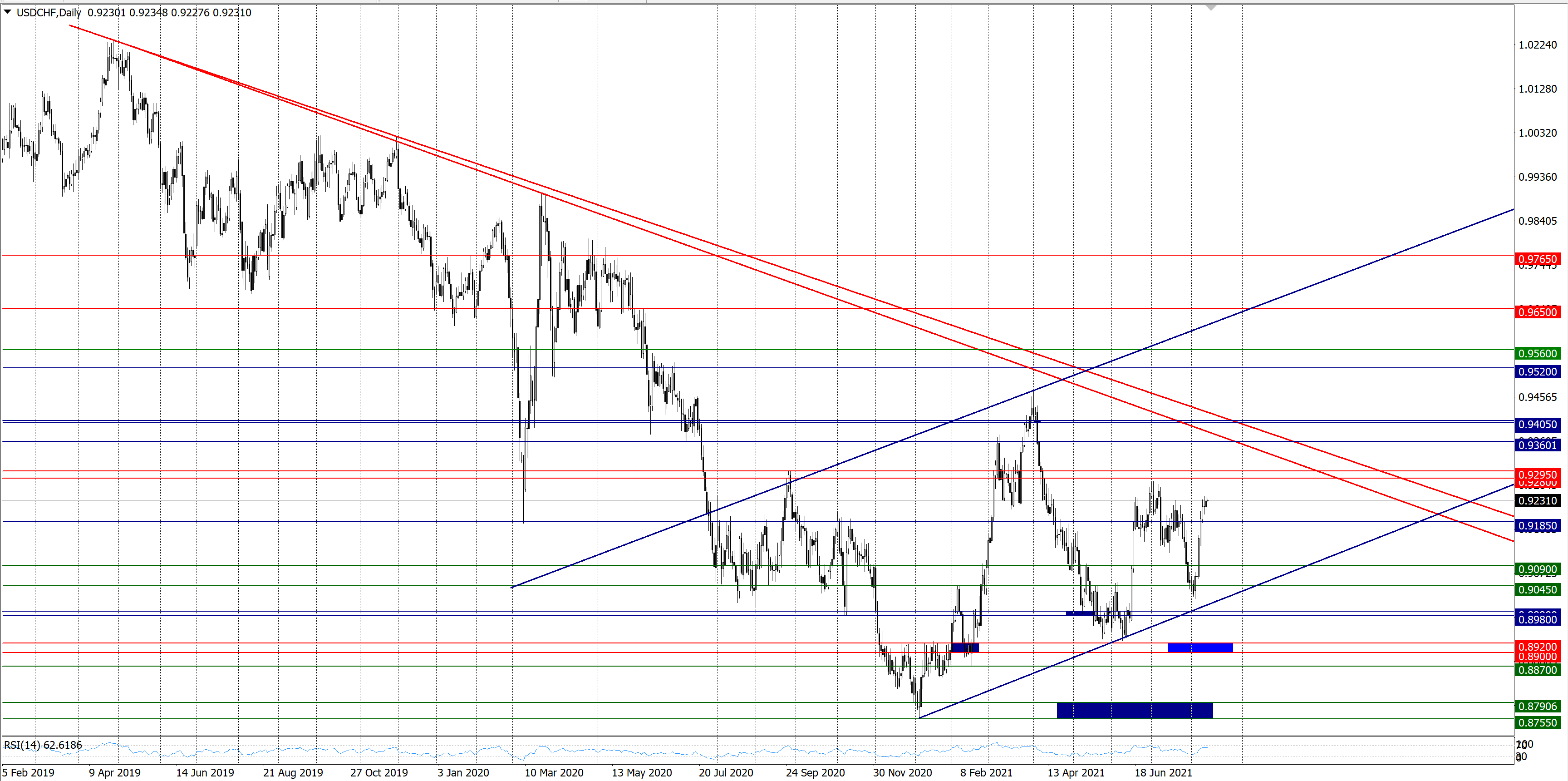Click the red 0.96500 price label
The width and height of the screenshot is (1568, 781).
coord(1537,312)
